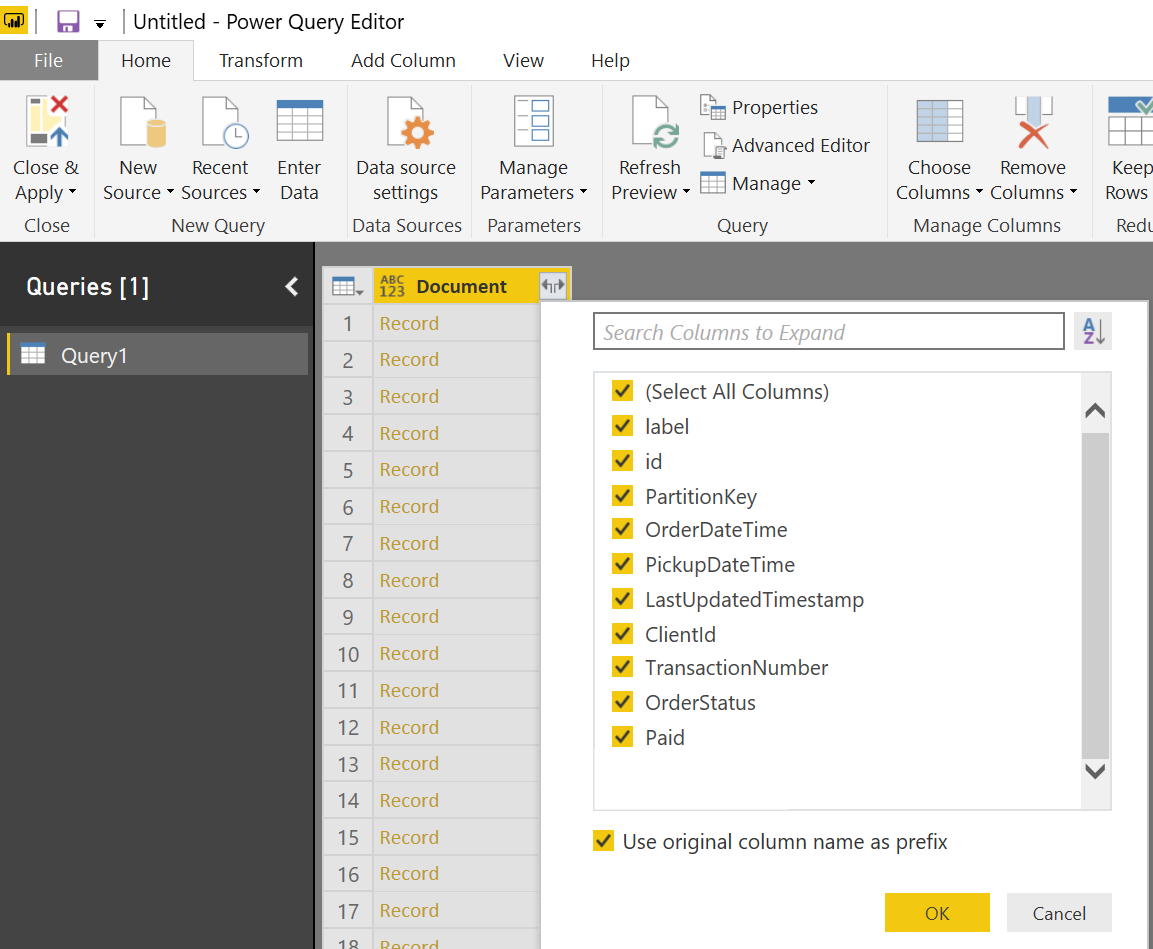Switch to the Help tab
Image resolution: width=1153 pixels, height=949 pixels.
click(610, 60)
